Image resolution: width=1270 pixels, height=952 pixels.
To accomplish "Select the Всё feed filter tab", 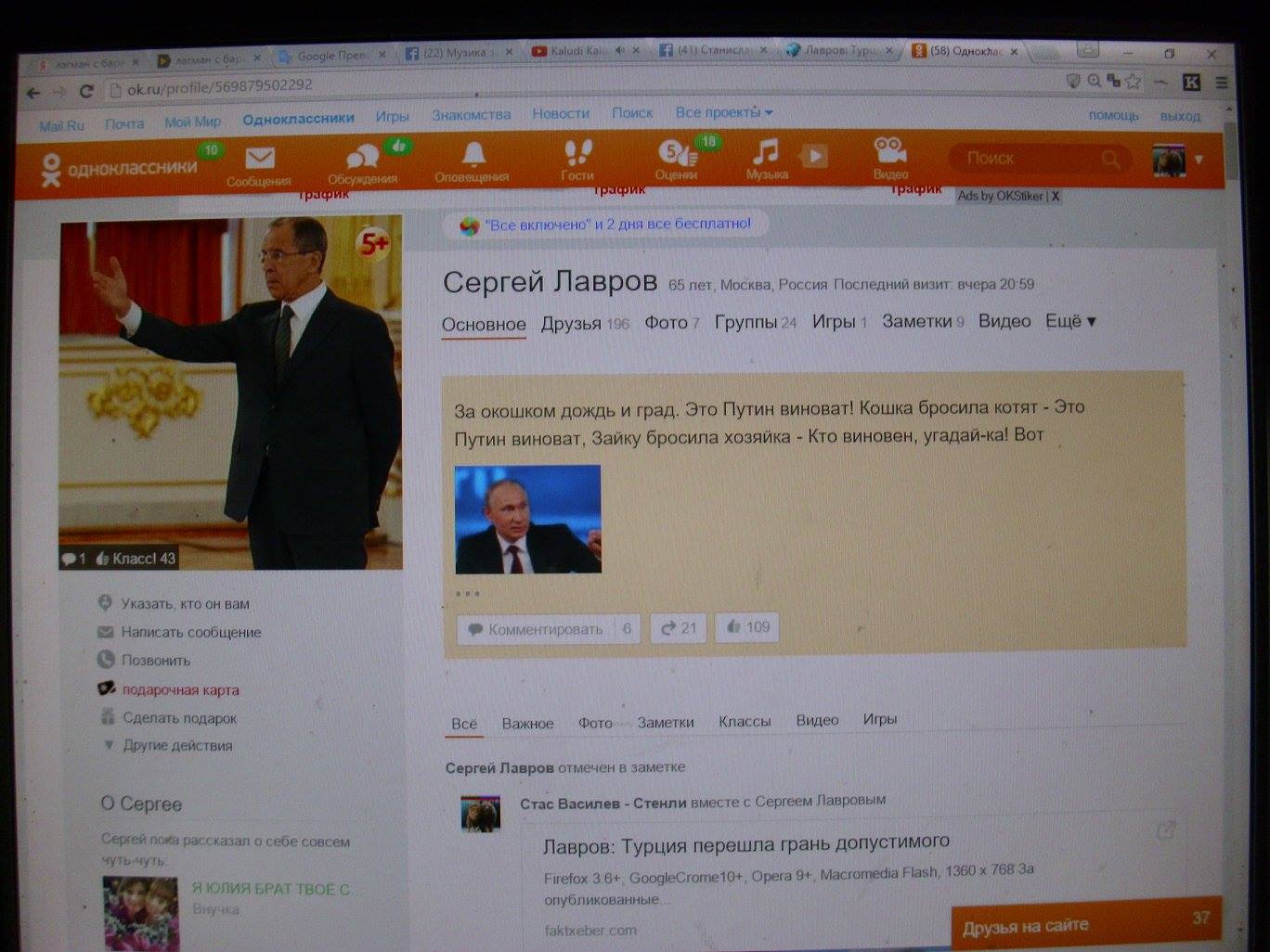I will click(464, 724).
